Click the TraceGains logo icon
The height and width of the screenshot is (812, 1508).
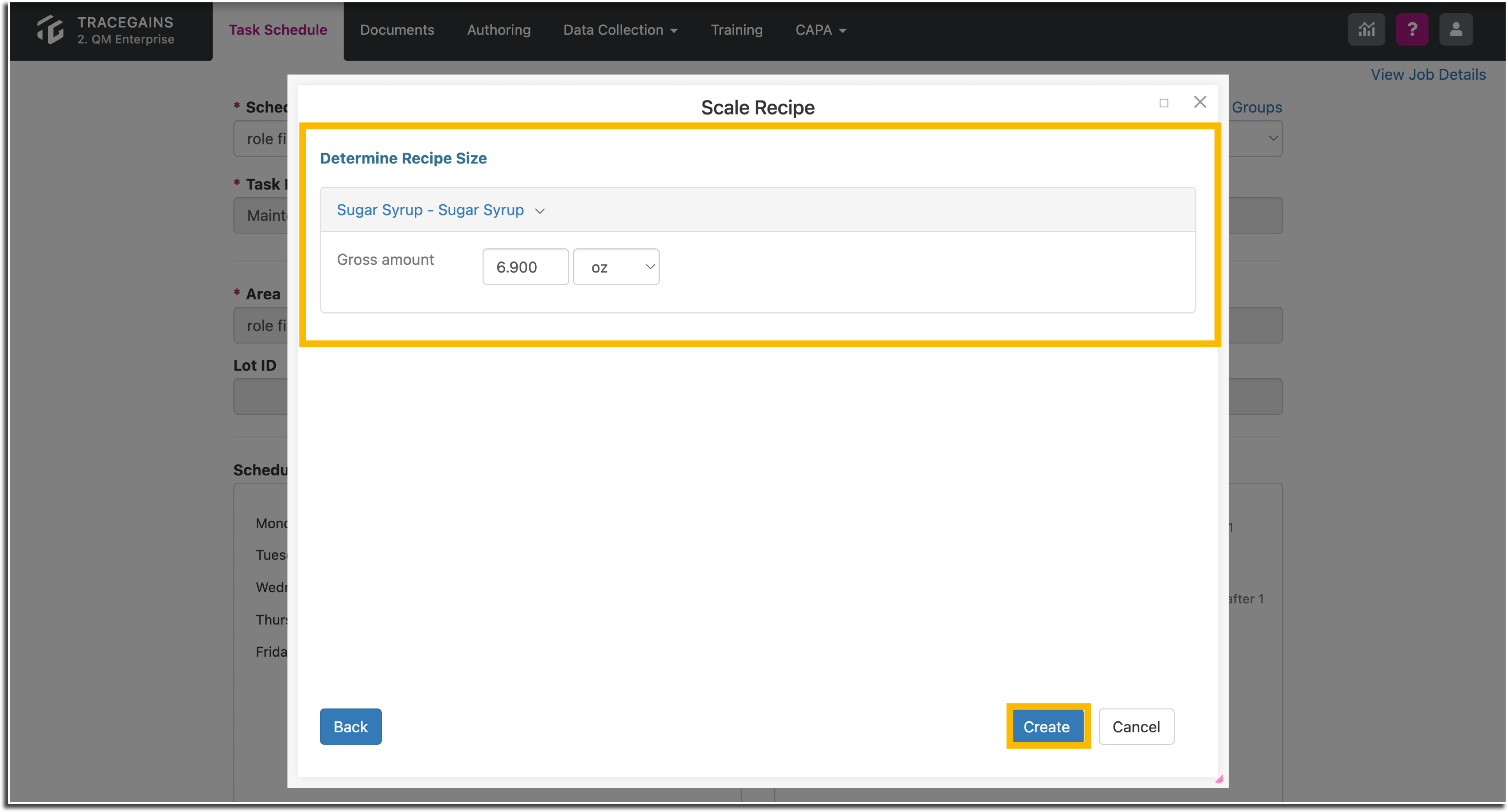pyautogui.click(x=50, y=29)
